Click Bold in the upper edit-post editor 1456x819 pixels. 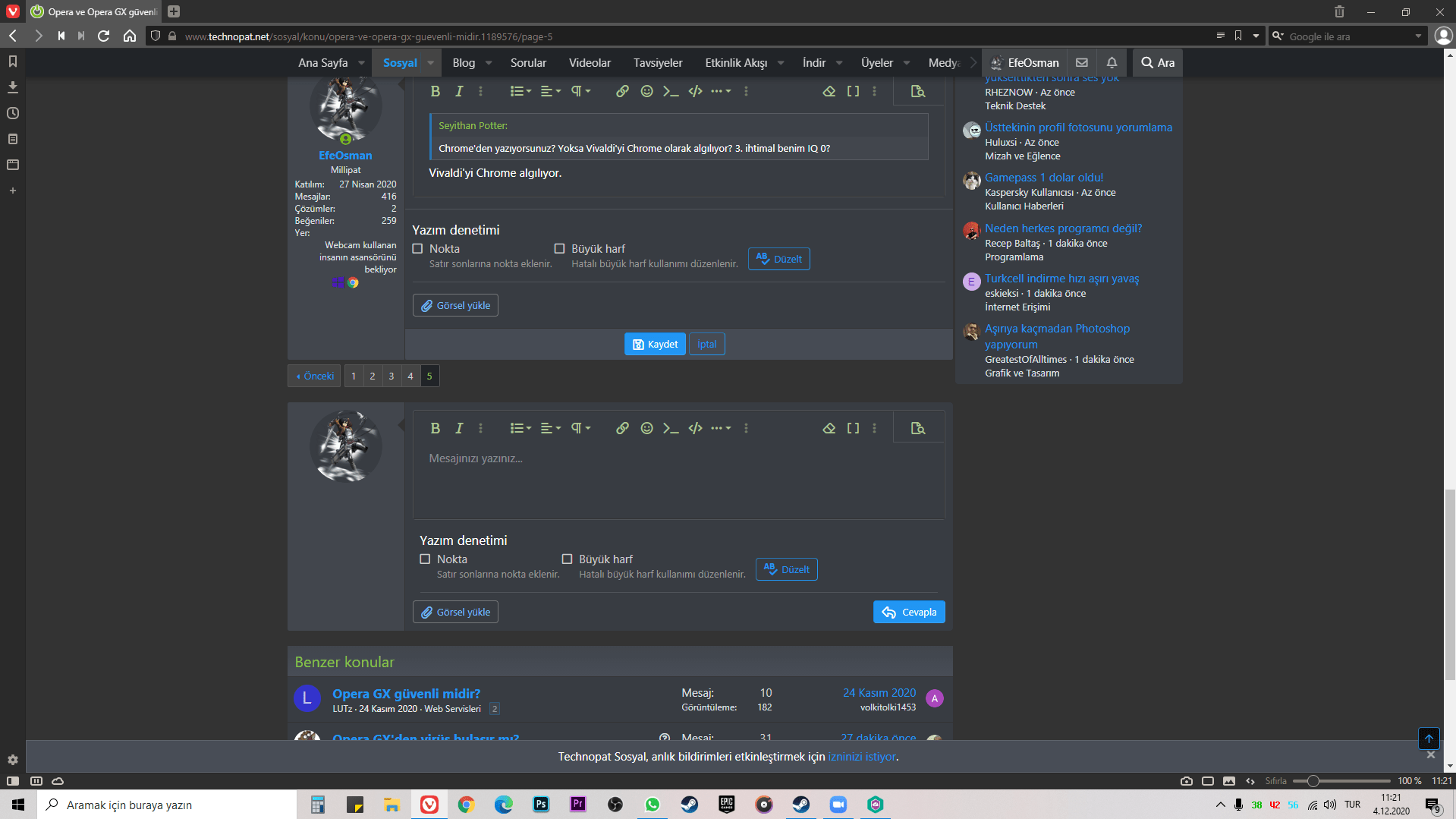436,91
